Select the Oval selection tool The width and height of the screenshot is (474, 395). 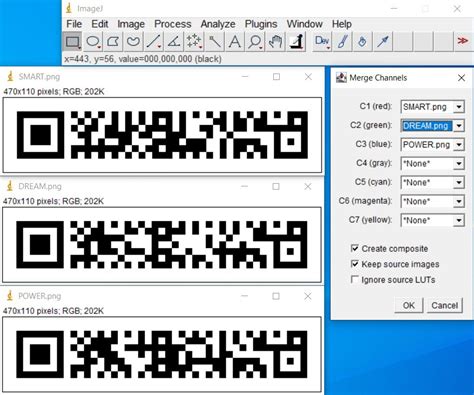point(93,42)
